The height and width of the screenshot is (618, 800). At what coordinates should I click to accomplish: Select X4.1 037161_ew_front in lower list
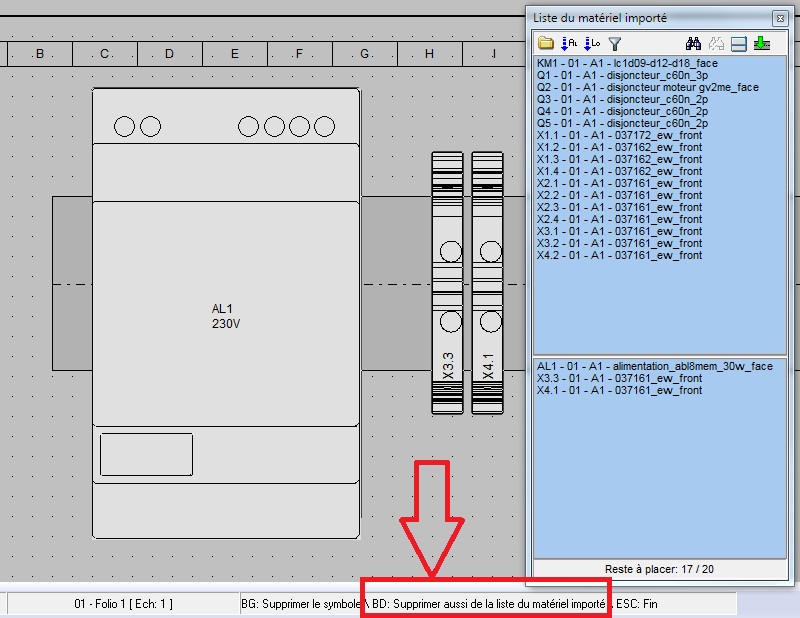tap(619, 390)
